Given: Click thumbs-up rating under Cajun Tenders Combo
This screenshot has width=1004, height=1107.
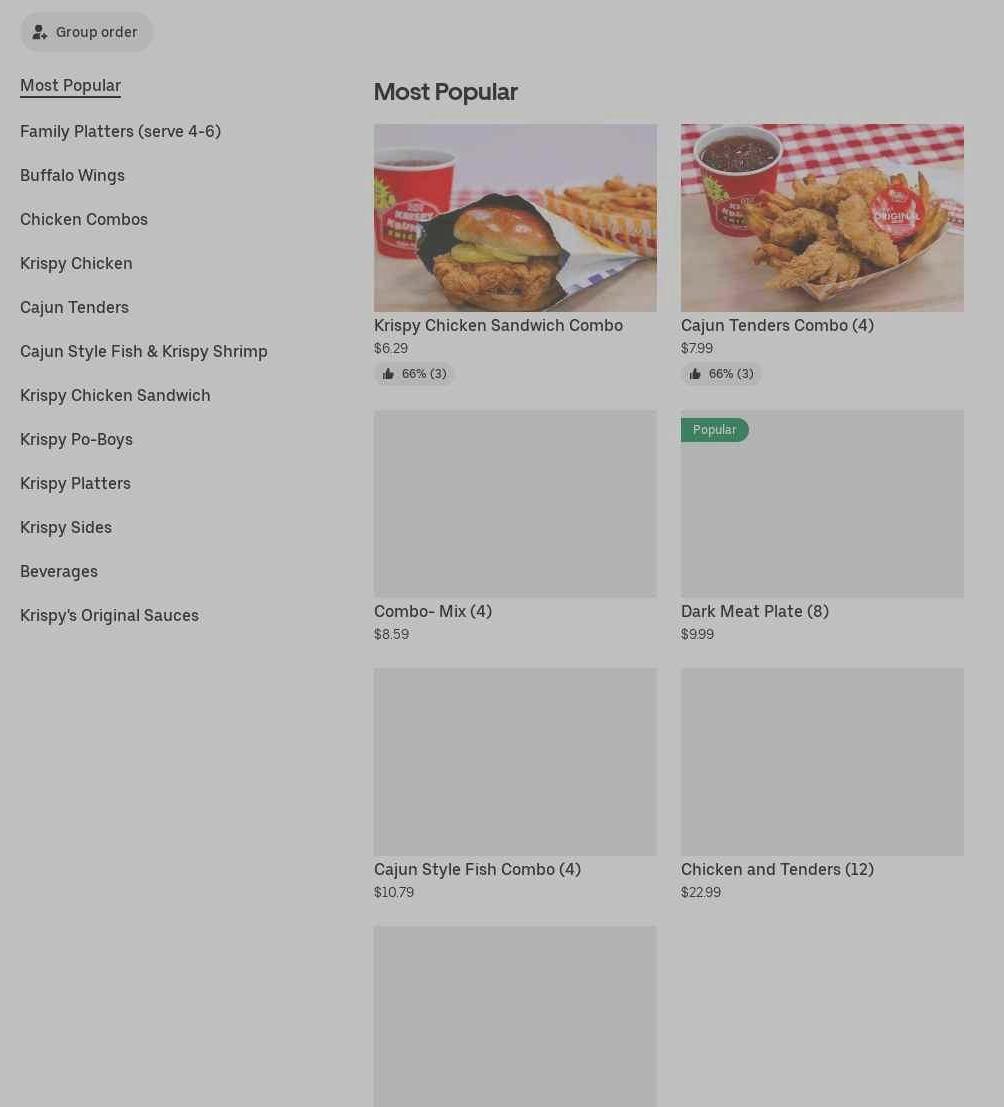Looking at the screenshot, I should tap(721, 373).
